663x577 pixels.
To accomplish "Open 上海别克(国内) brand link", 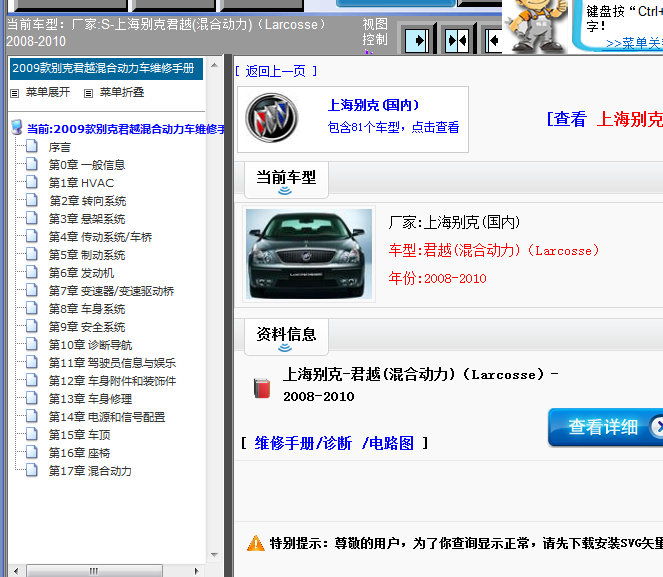I will [373, 105].
